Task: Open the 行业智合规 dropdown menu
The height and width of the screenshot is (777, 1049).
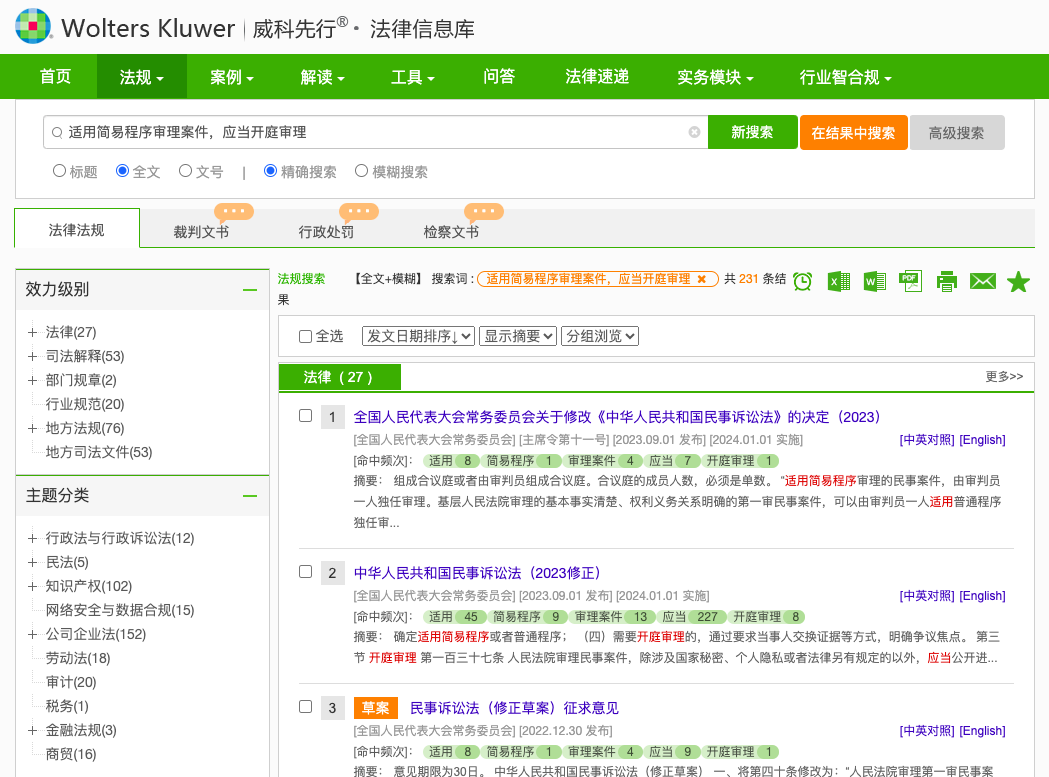Action: point(846,77)
